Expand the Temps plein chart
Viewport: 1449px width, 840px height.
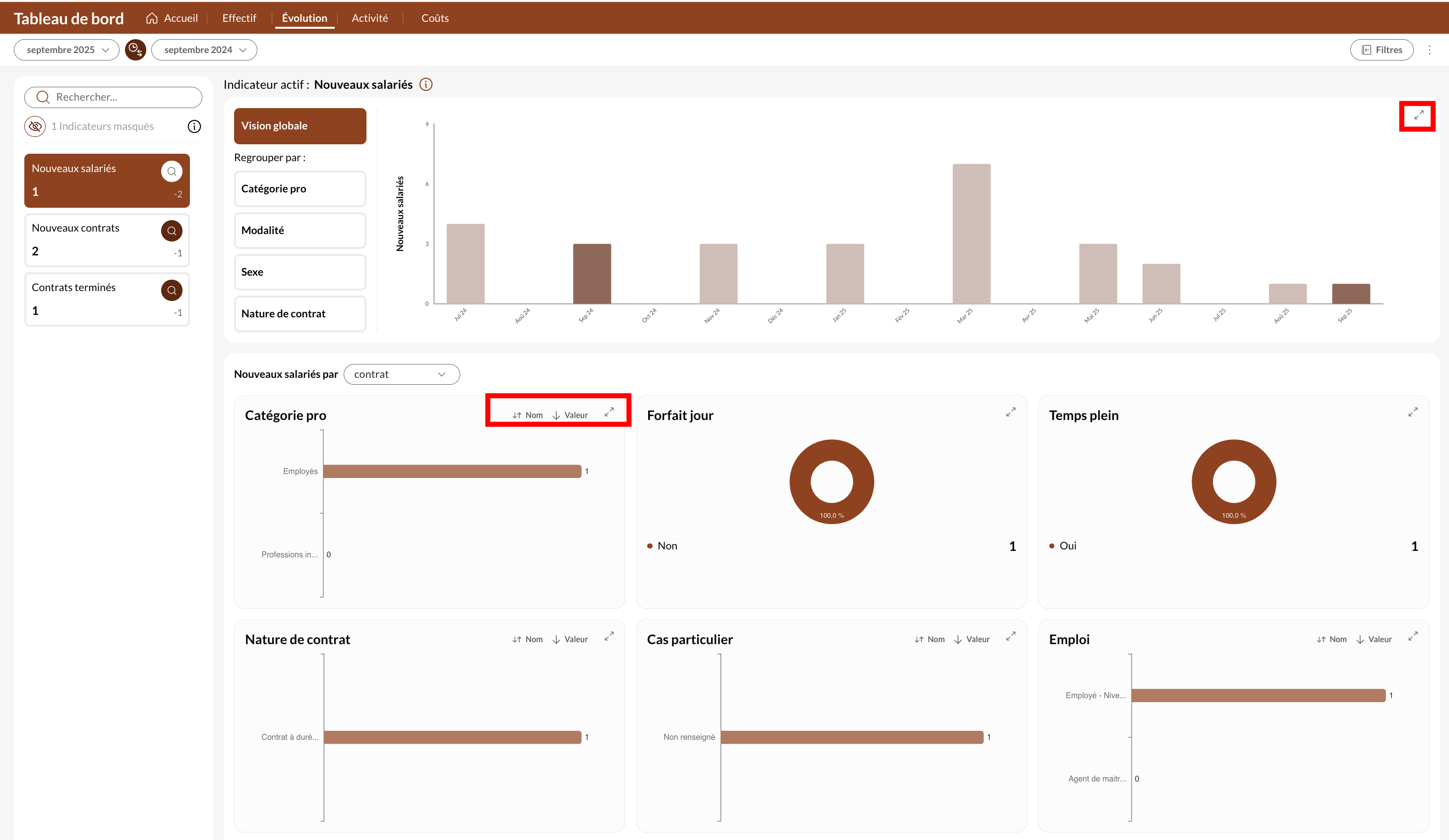(1412, 412)
